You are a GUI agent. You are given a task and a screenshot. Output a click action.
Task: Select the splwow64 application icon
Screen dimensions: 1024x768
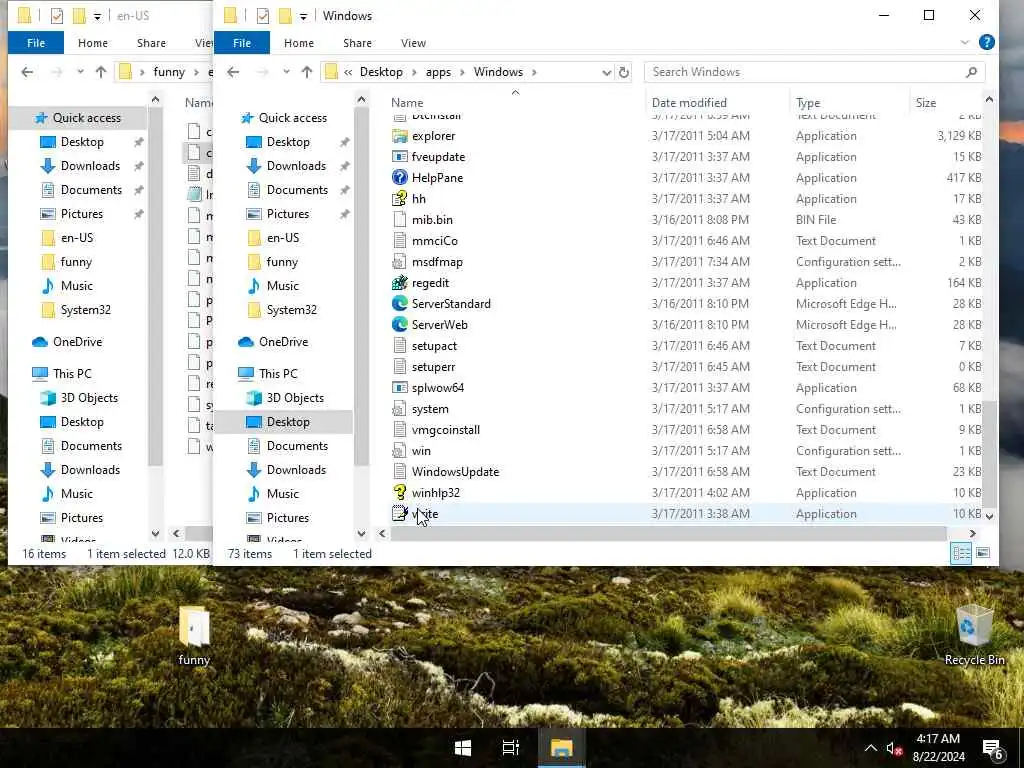[400, 387]
